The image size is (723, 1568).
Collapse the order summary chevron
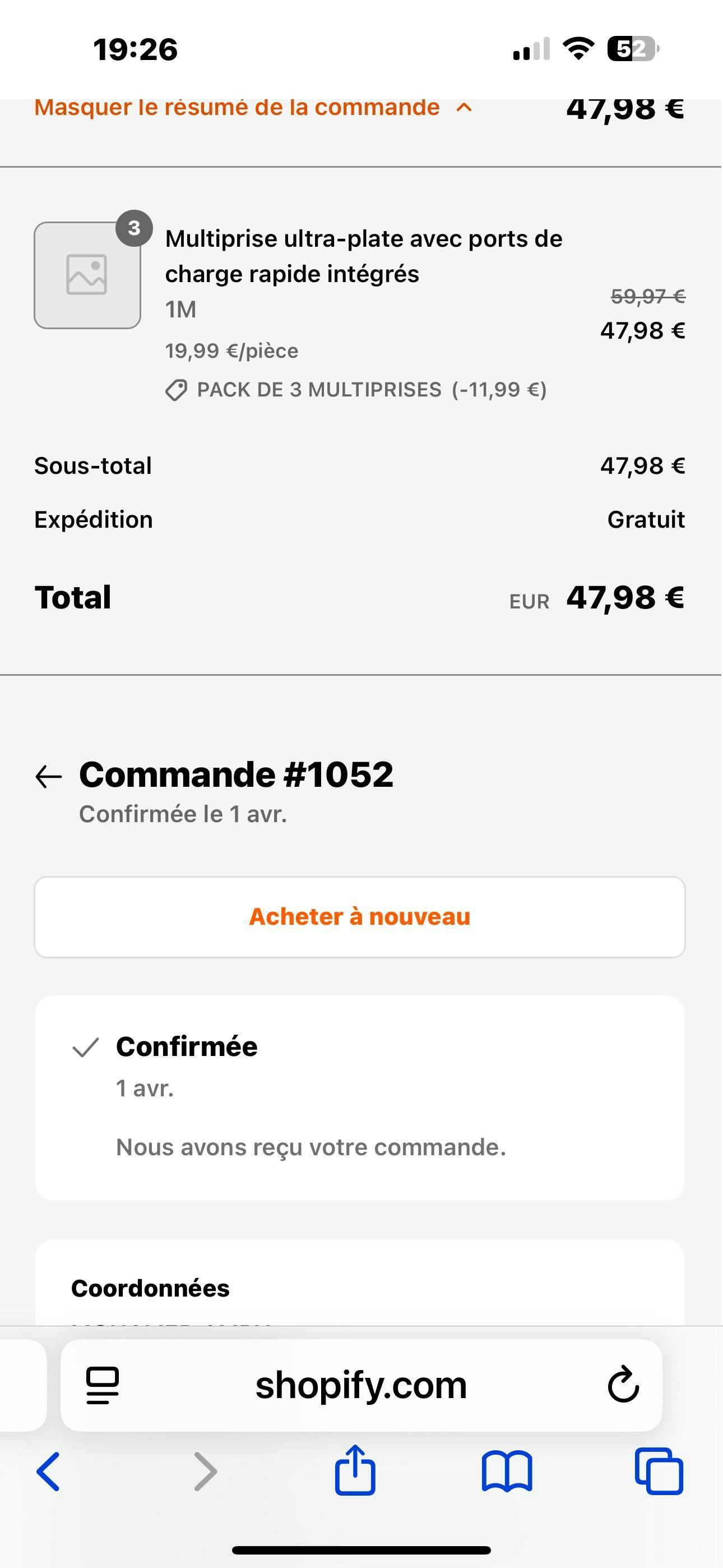(465, 108)
